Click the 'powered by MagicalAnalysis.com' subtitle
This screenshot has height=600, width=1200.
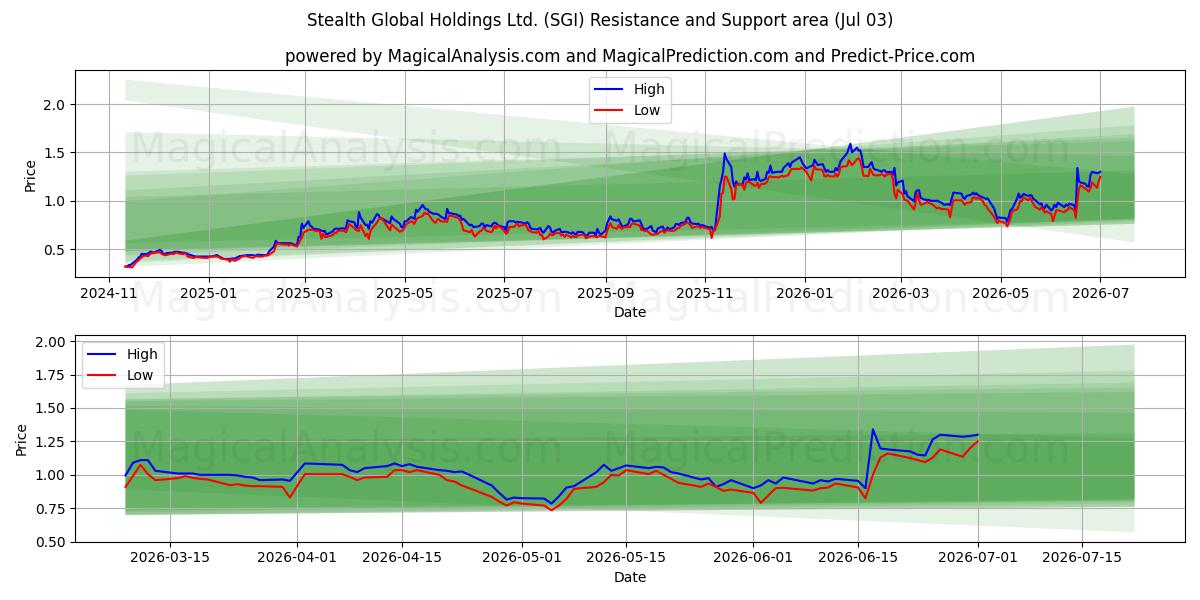point(629,56)
